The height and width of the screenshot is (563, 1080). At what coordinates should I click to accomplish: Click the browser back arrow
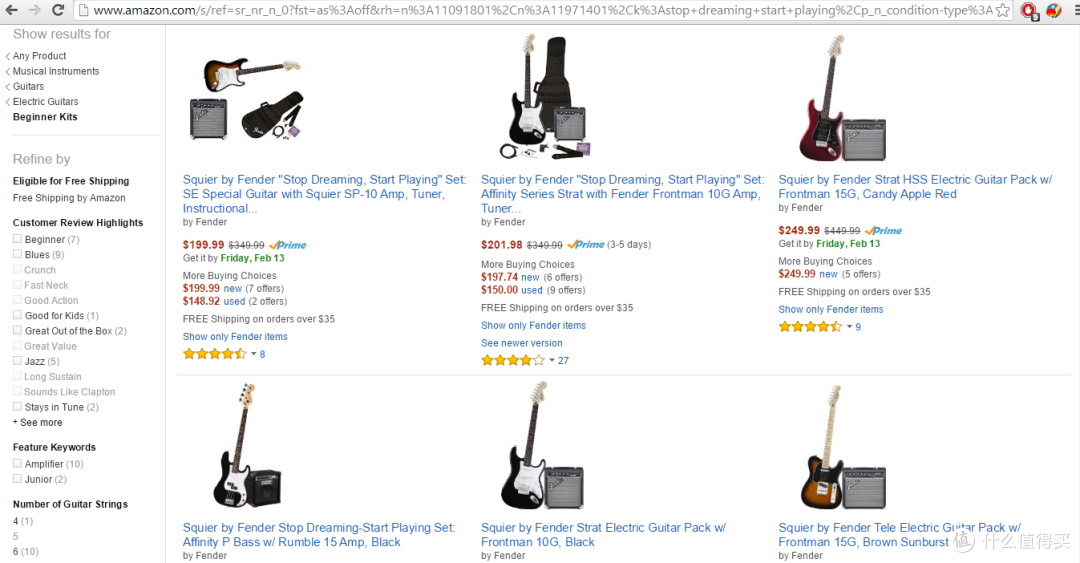tap(13, 10)
